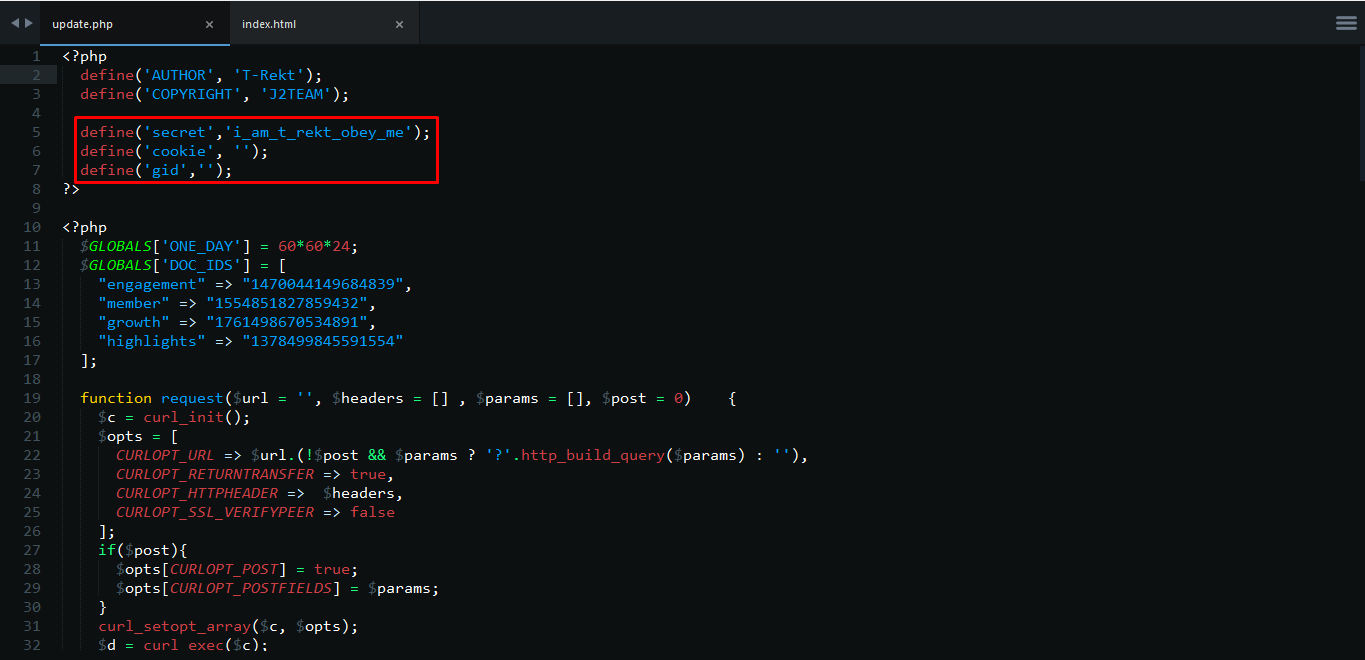Close the update.php tab
The height and width of the screenshot is (660, 1365).
click(209, 24)
